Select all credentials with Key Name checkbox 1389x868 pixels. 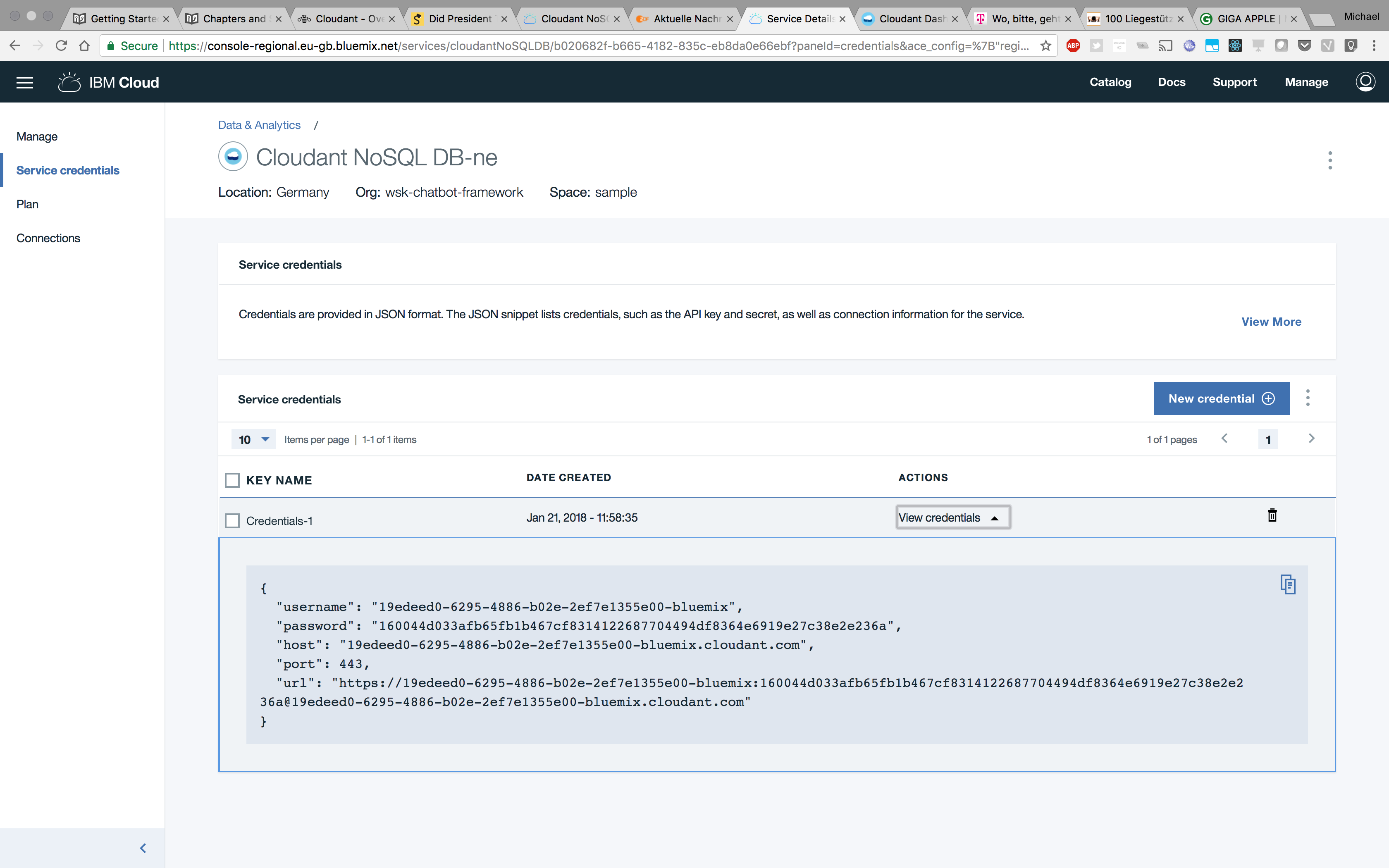point(232,480)
